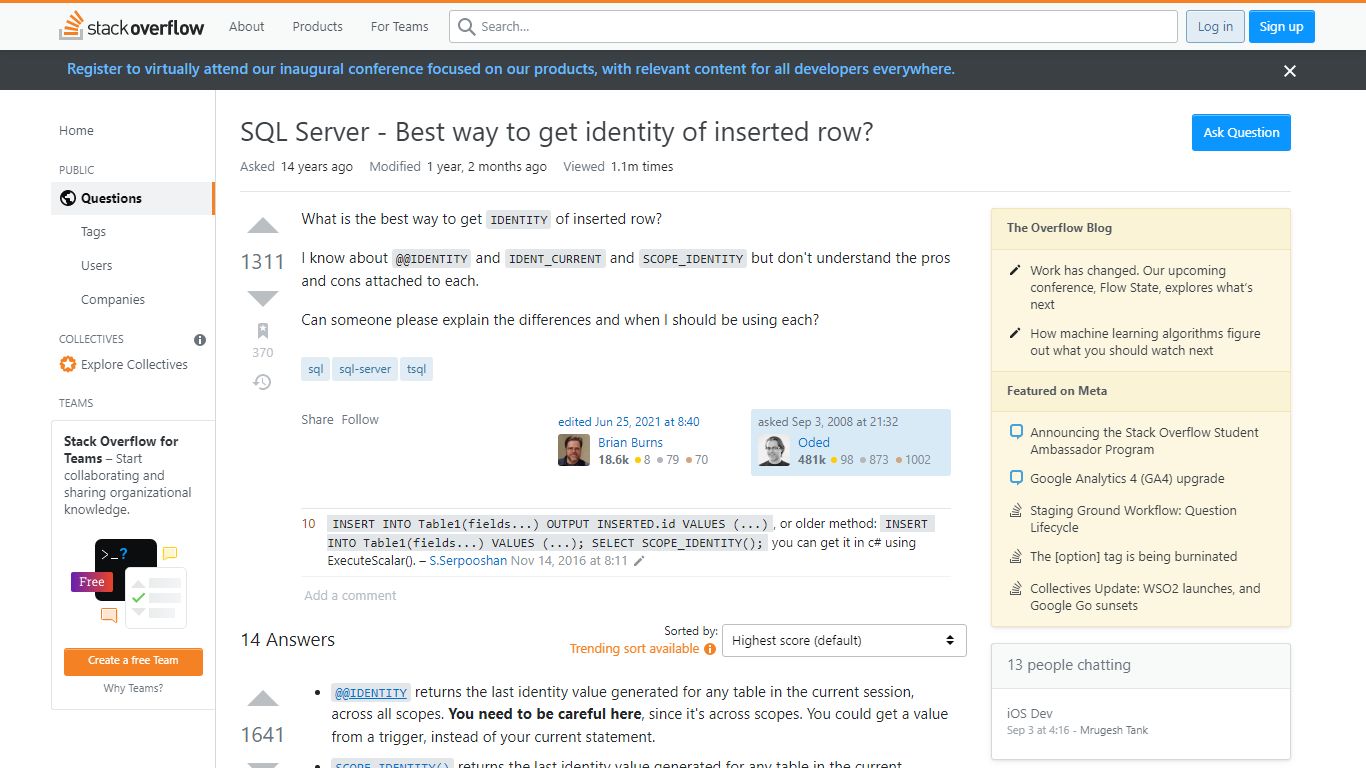
Task: Open Companies in the sidebar
Action: [x=113, y=299]
